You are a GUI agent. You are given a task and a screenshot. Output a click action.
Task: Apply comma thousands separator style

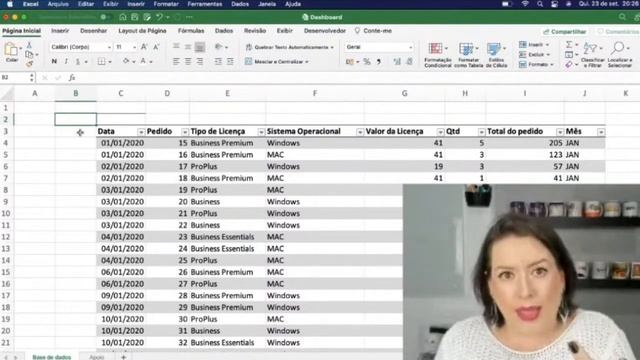(379, 62)
